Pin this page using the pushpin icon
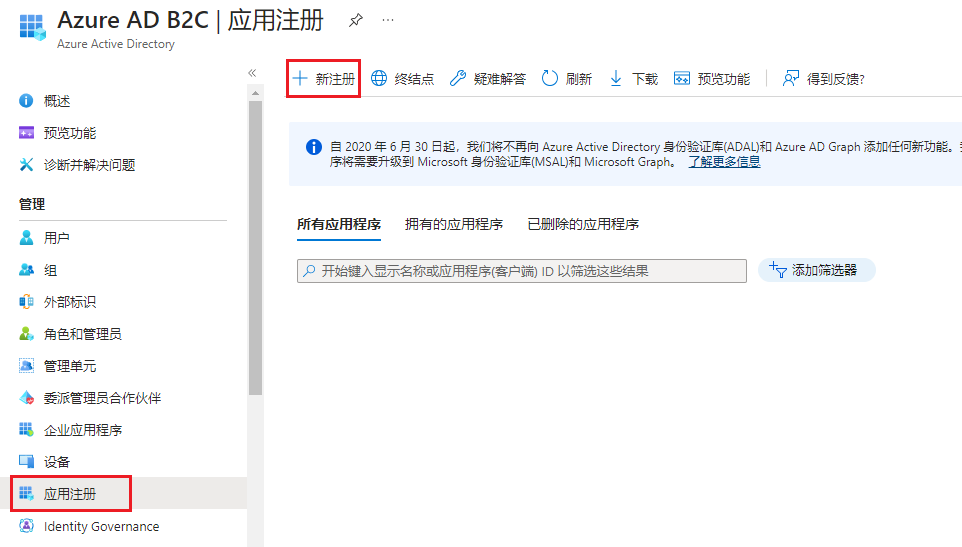962x547 pixels. pyautogui.click(x=355, y=20)
